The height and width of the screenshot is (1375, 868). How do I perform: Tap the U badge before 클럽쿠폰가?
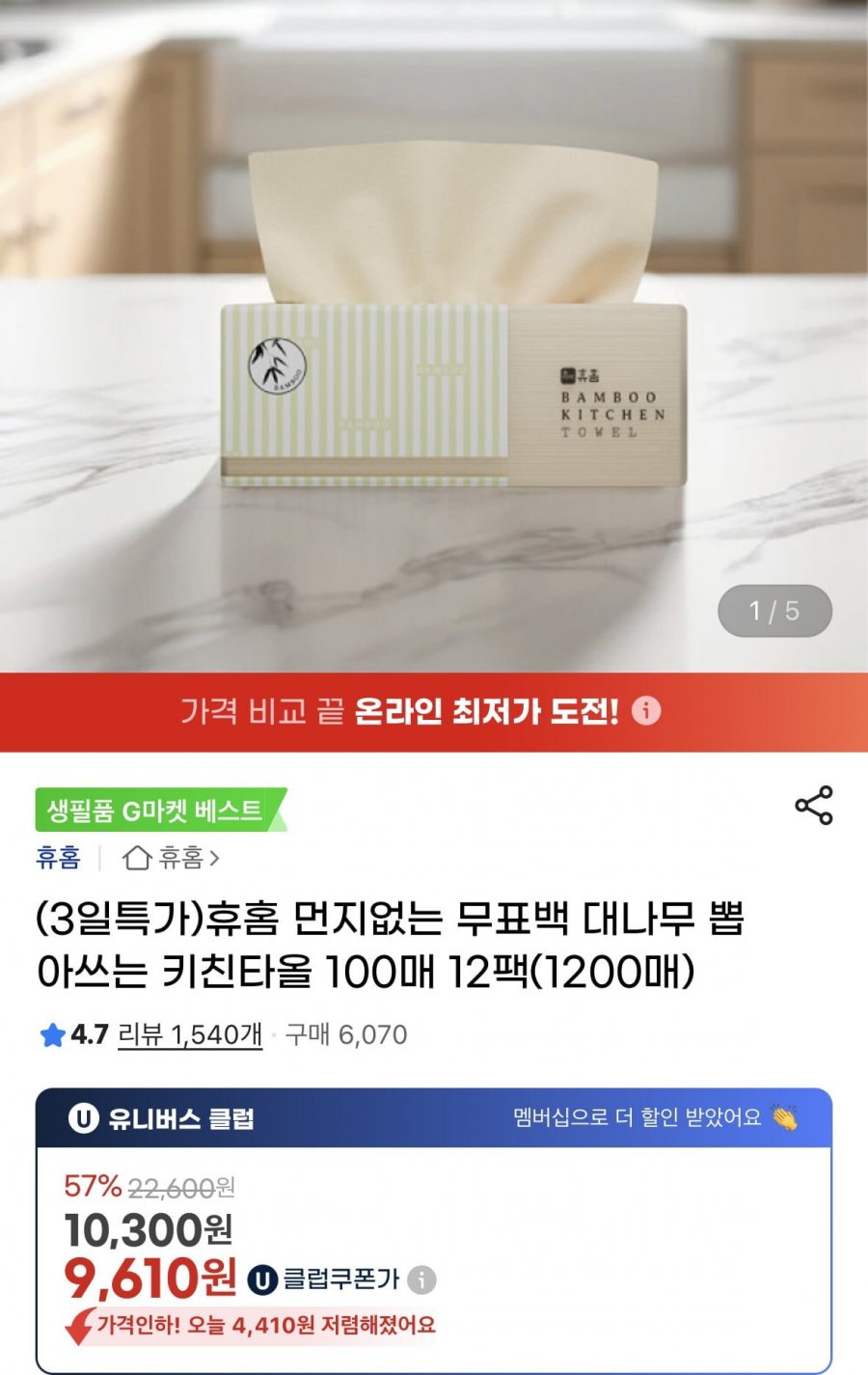(262, 1280)
